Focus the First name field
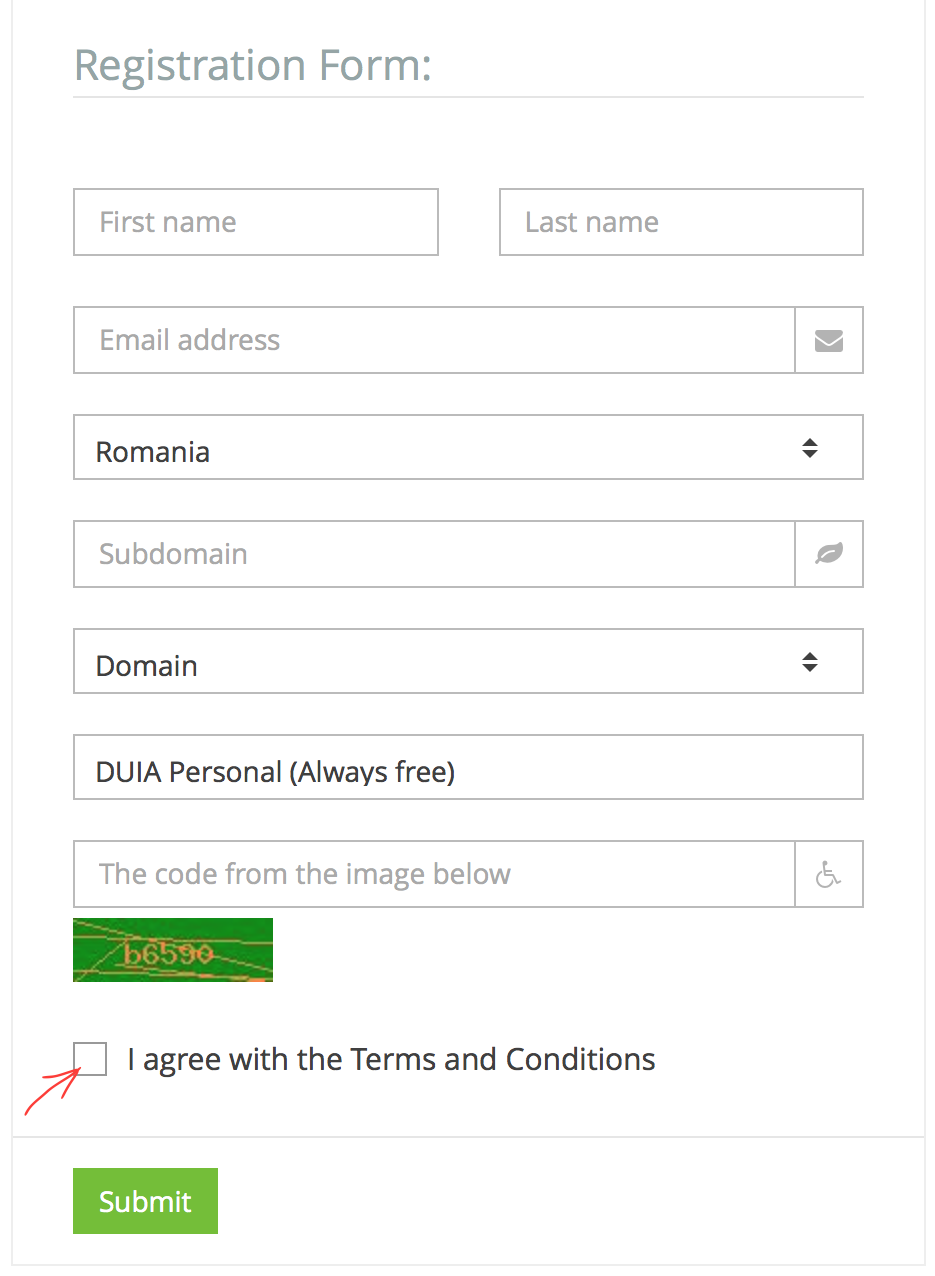Image resolution: width=935 pixels, height=1276 pixels. point(256,222)
